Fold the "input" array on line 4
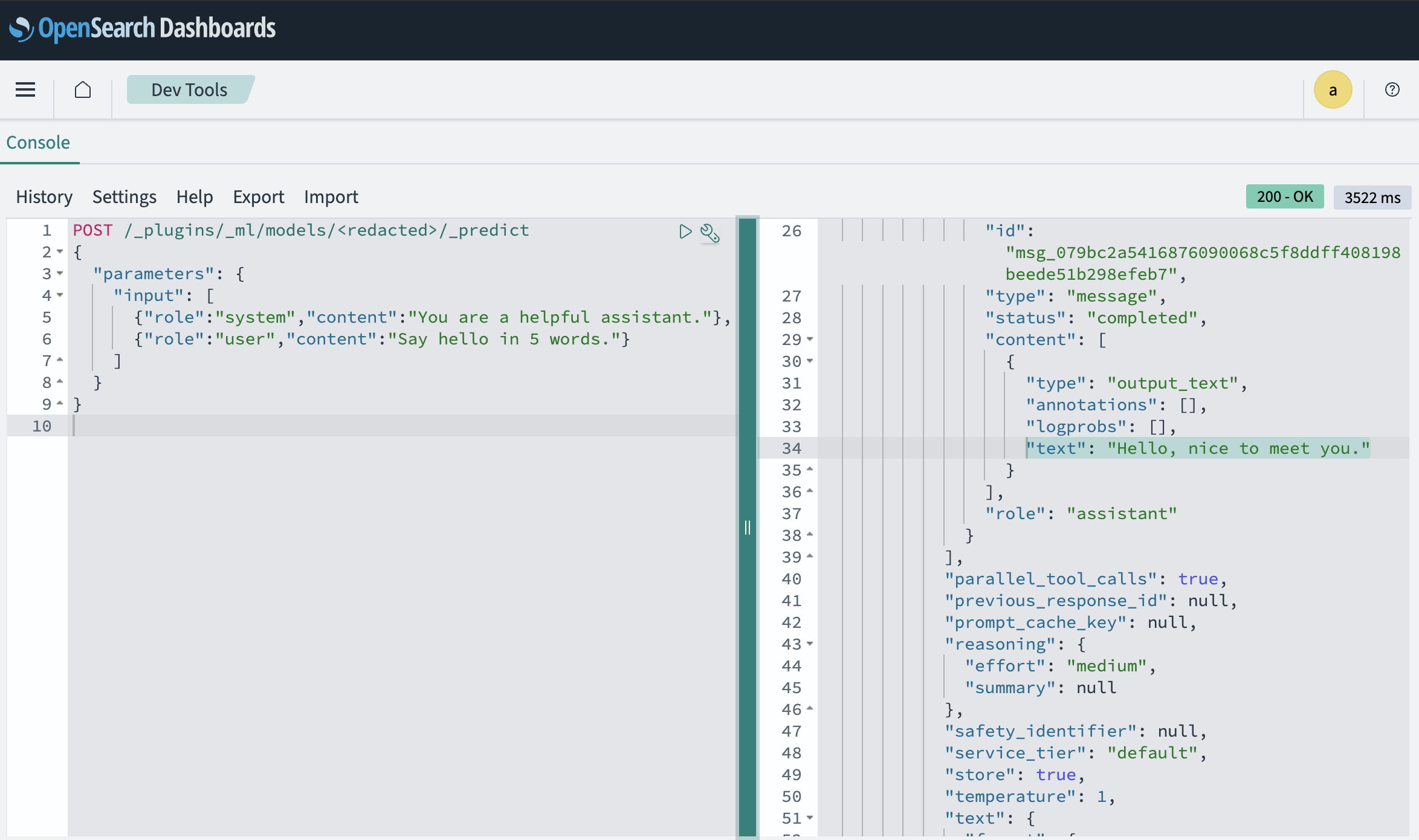This screenshot has width=1419, height=840. coord(60,295)
